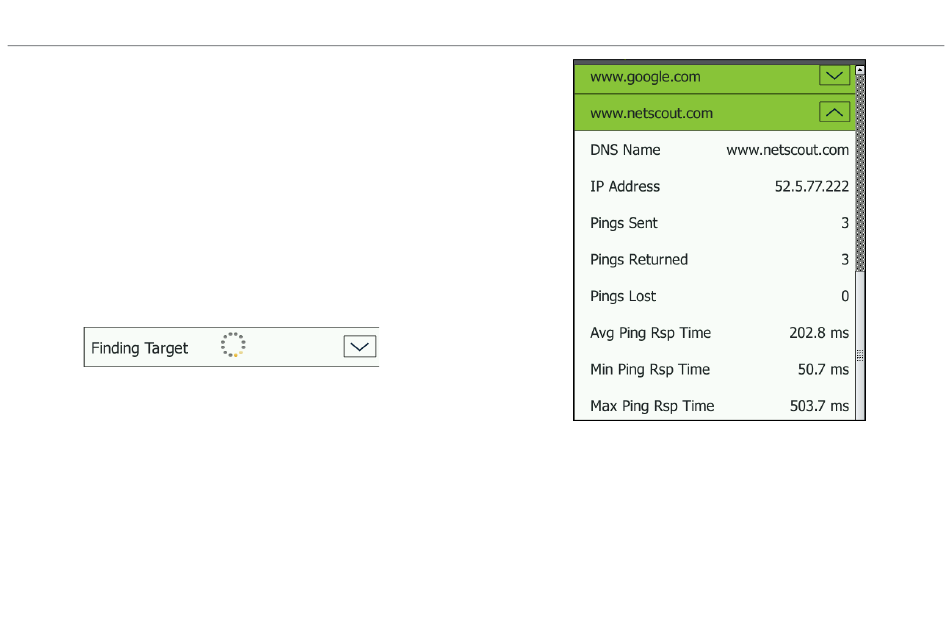The width and height of the screenshot is (950, 638).
Task: Click the DNS Name label
Action: click(625, 150)
